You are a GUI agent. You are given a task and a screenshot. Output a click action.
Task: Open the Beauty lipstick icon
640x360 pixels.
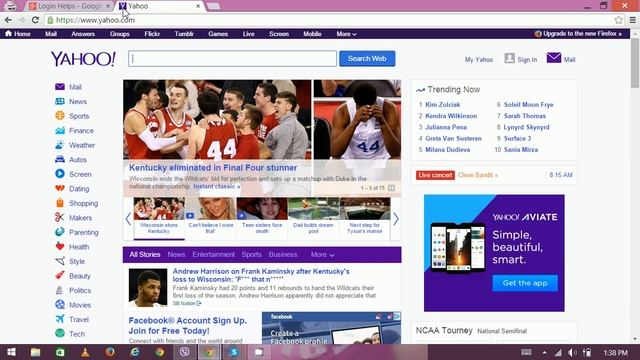coord(60,276)
